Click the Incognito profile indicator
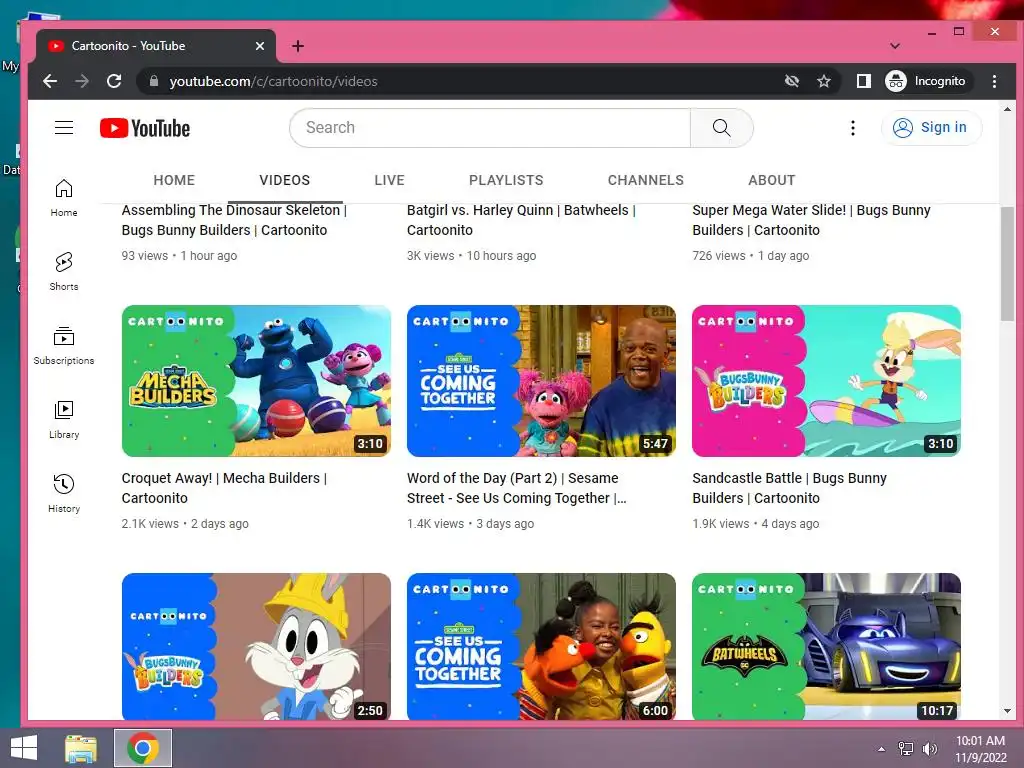Screen dimensions: 1024x768 click(927, 81)
